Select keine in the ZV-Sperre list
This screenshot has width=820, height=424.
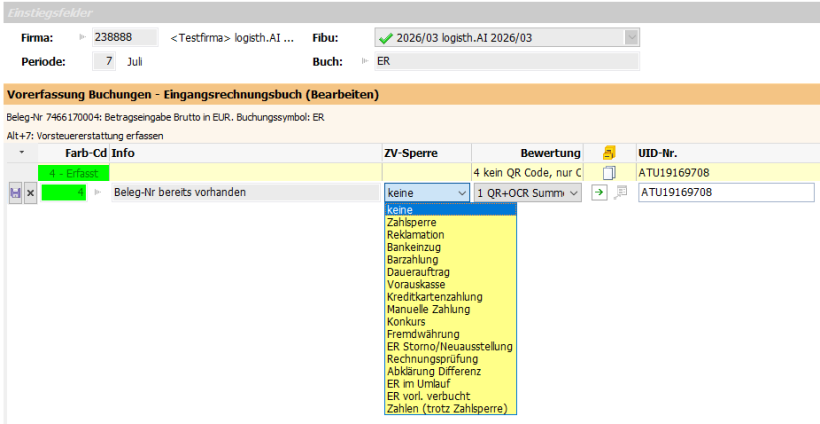(451, 210)
